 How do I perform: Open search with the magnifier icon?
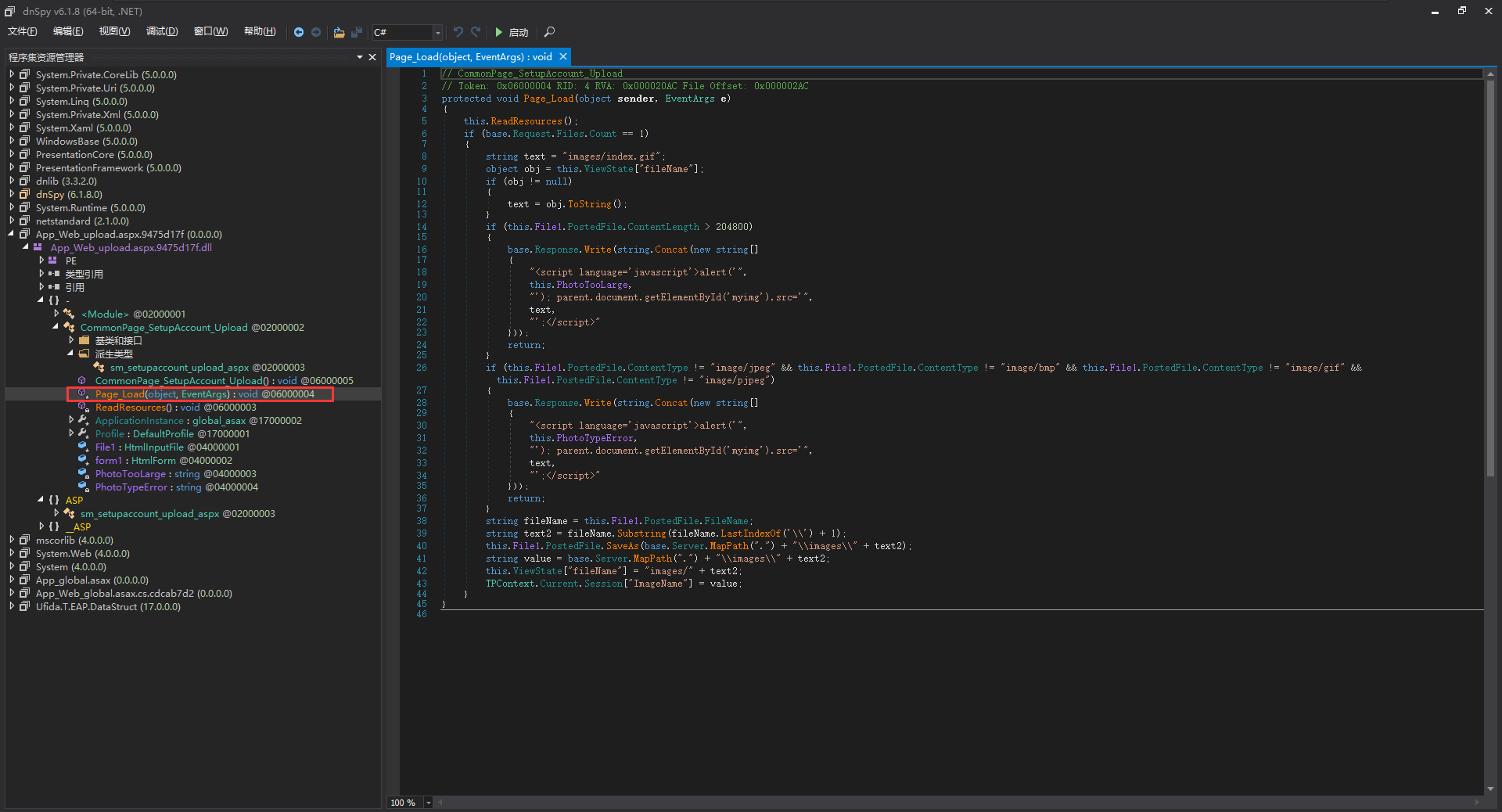(x=549, y=32)
